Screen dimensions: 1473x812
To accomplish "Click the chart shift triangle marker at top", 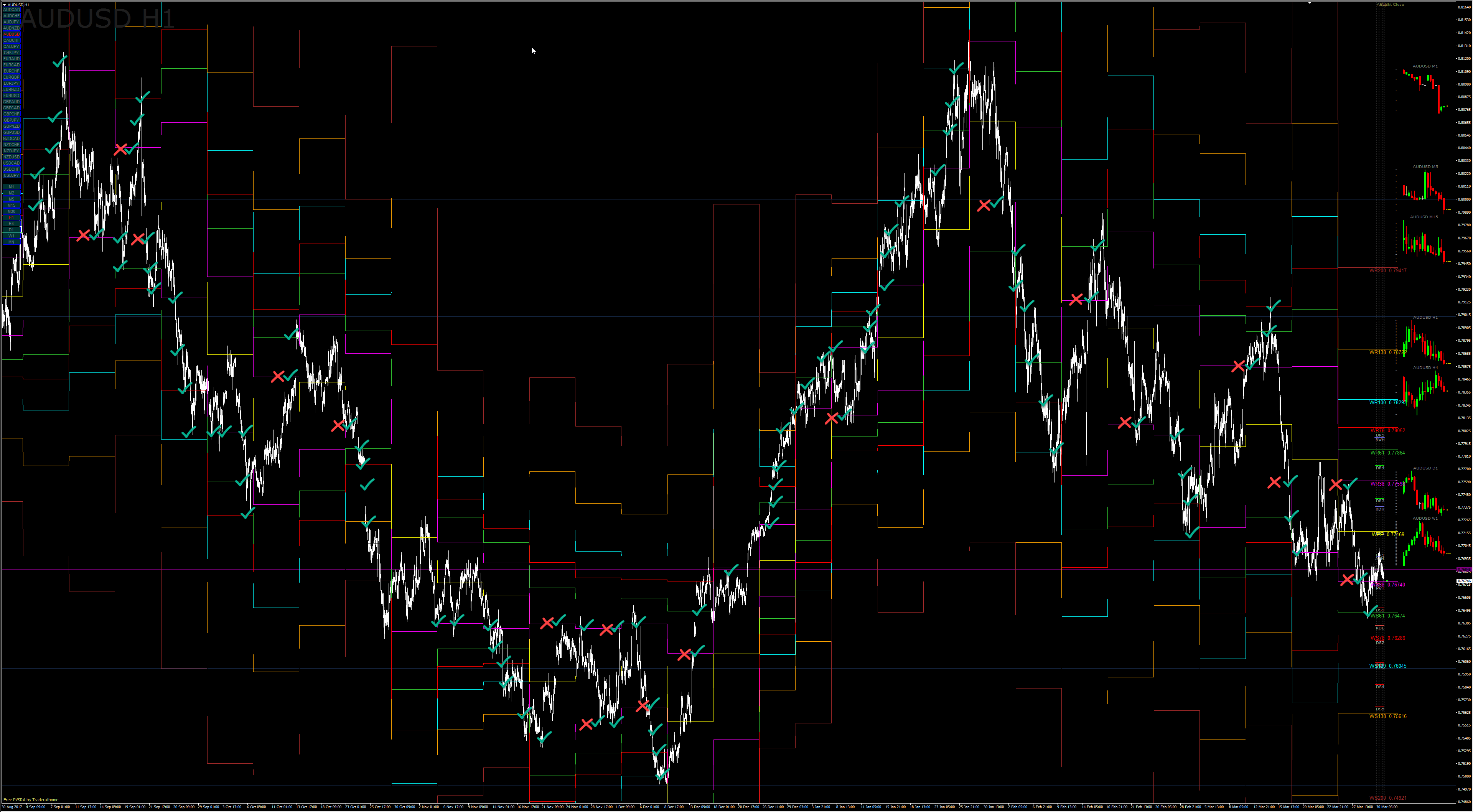I will (x=1310, y=3).
